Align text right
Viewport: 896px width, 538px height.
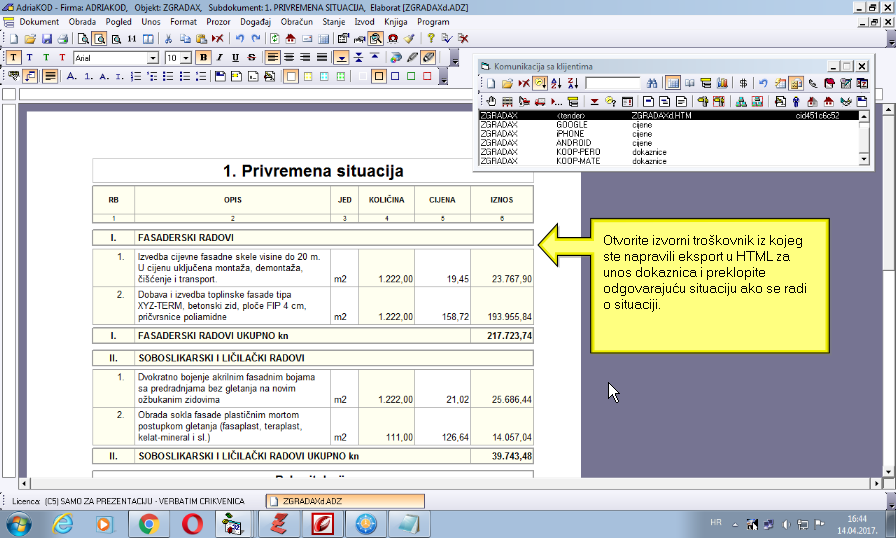click(x=306, y=58)
